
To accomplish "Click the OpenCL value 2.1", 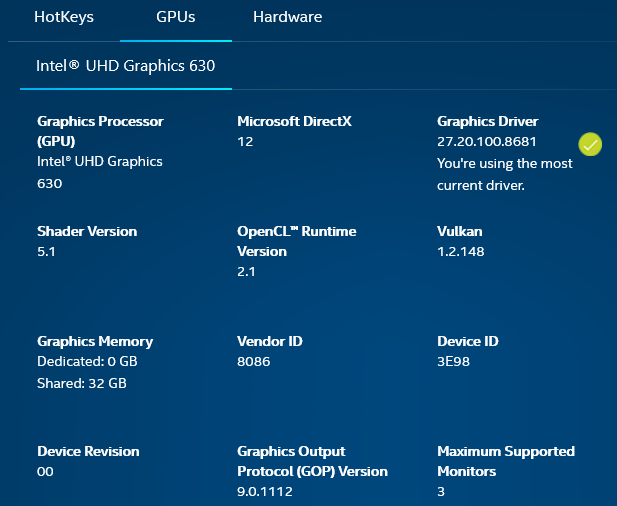I will pos(246,272).
